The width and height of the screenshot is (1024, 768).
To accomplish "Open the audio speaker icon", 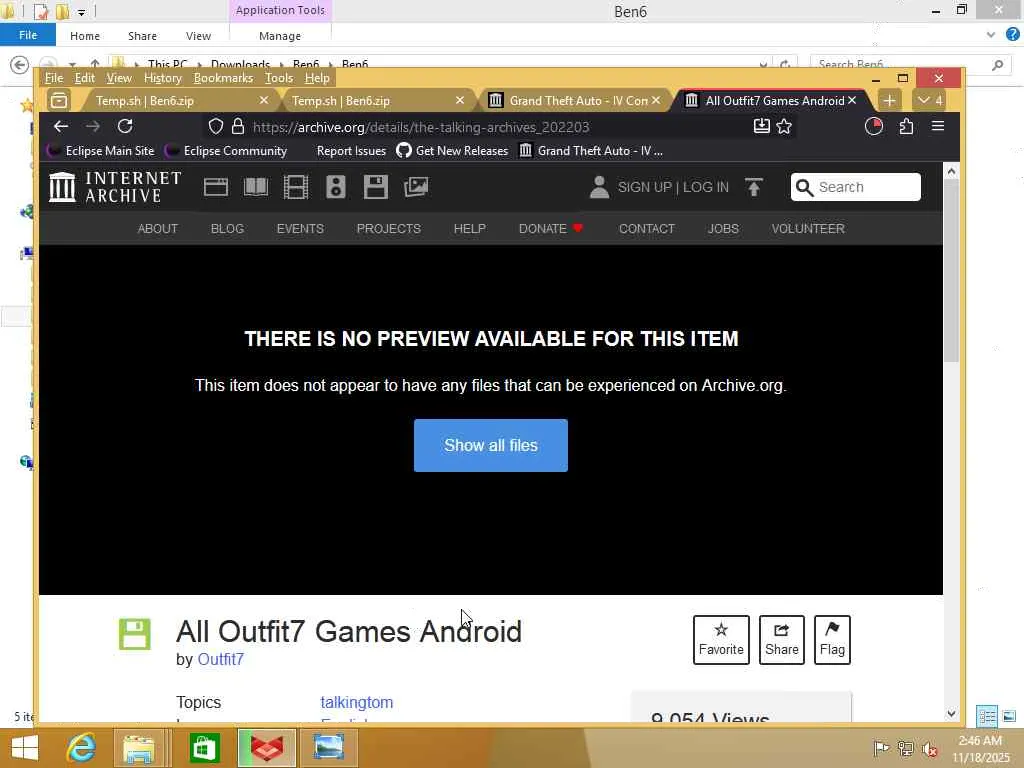I will point(336,187).
